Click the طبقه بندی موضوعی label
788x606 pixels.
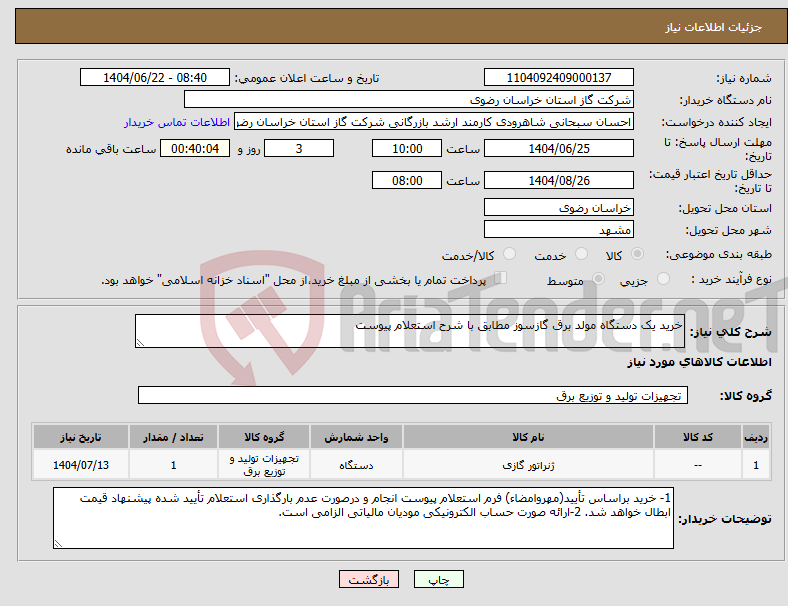719,255
